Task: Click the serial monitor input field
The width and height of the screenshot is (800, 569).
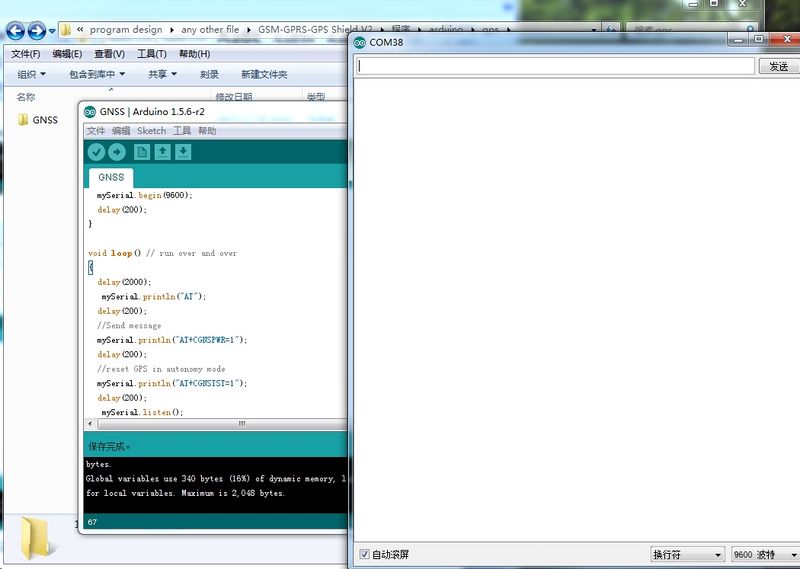Action: [555, 66]
